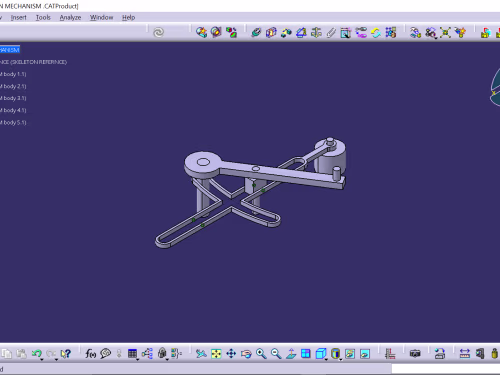Expand the isometric view cube dropdown
500x375 pixels.
[326, 359]
